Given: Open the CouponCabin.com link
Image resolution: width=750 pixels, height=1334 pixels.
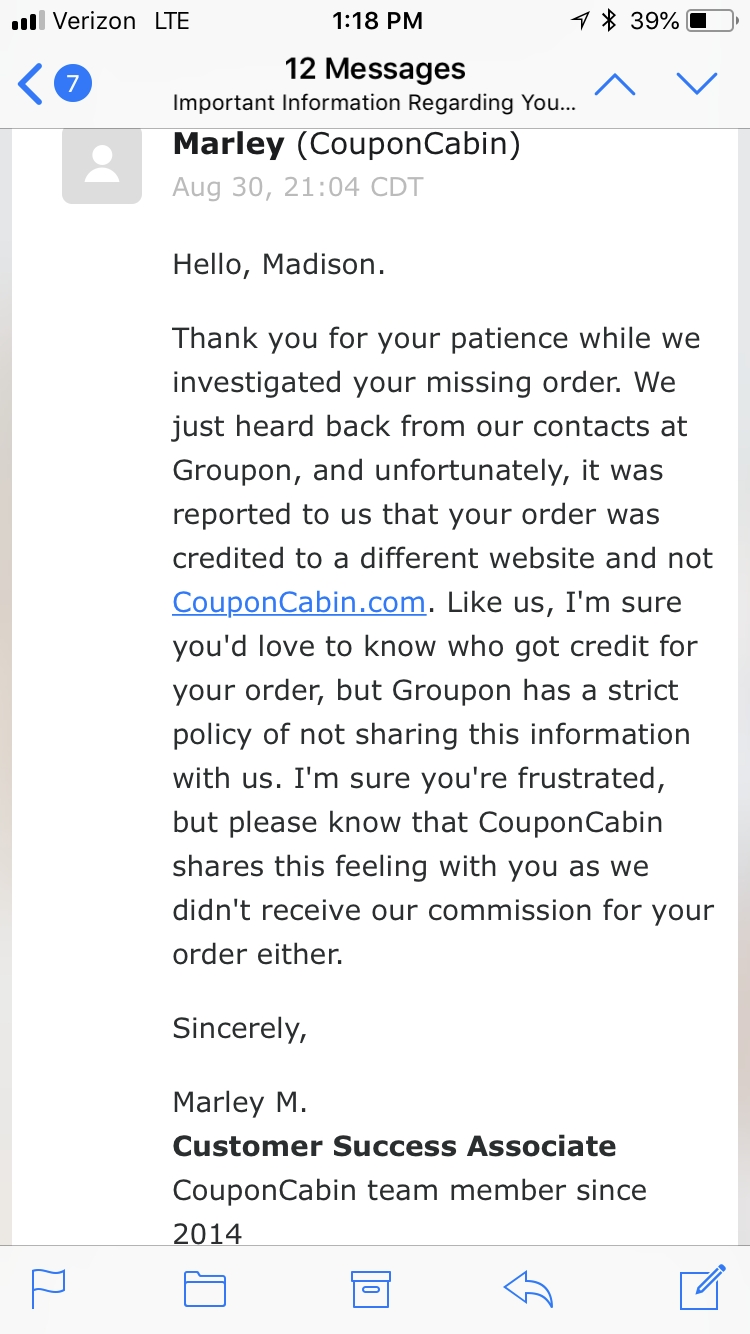Looking at the screenshot, I should [299, 602].
